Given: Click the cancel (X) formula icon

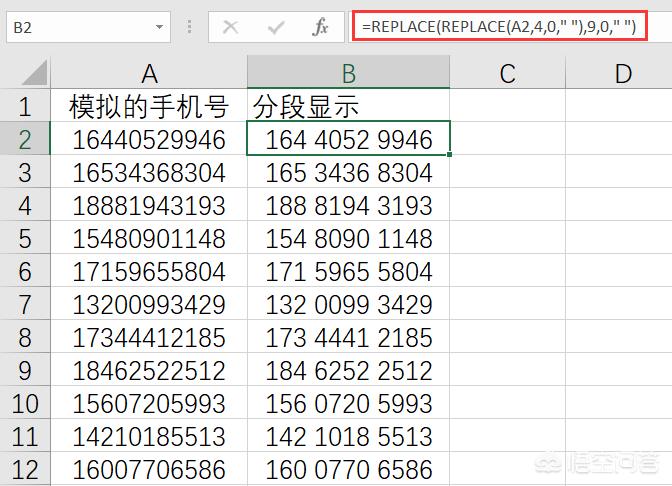Looking at the screenshot, I should coord(231,27).
